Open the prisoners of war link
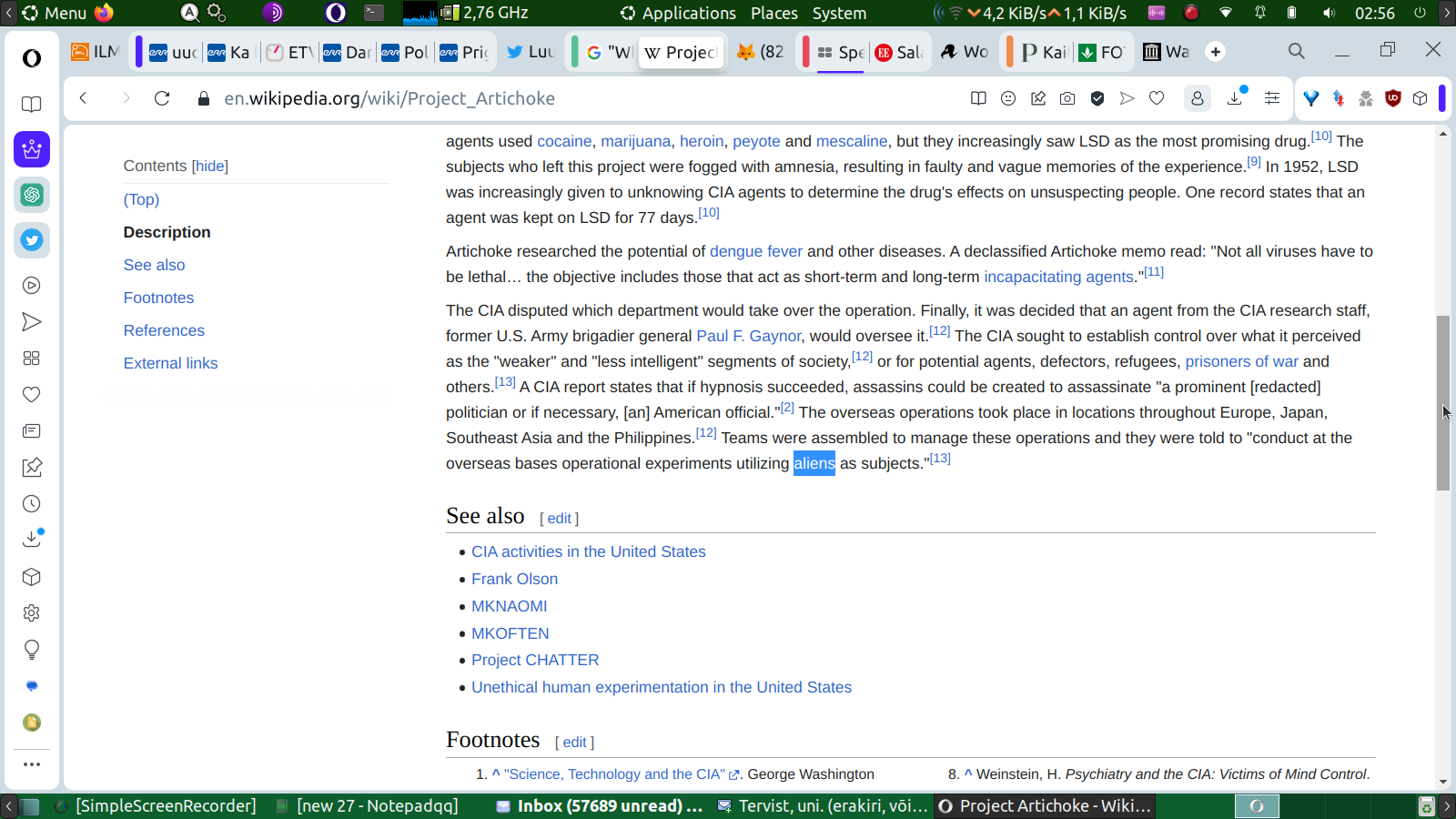1456x819 pixels. (x=1242, y=361)
